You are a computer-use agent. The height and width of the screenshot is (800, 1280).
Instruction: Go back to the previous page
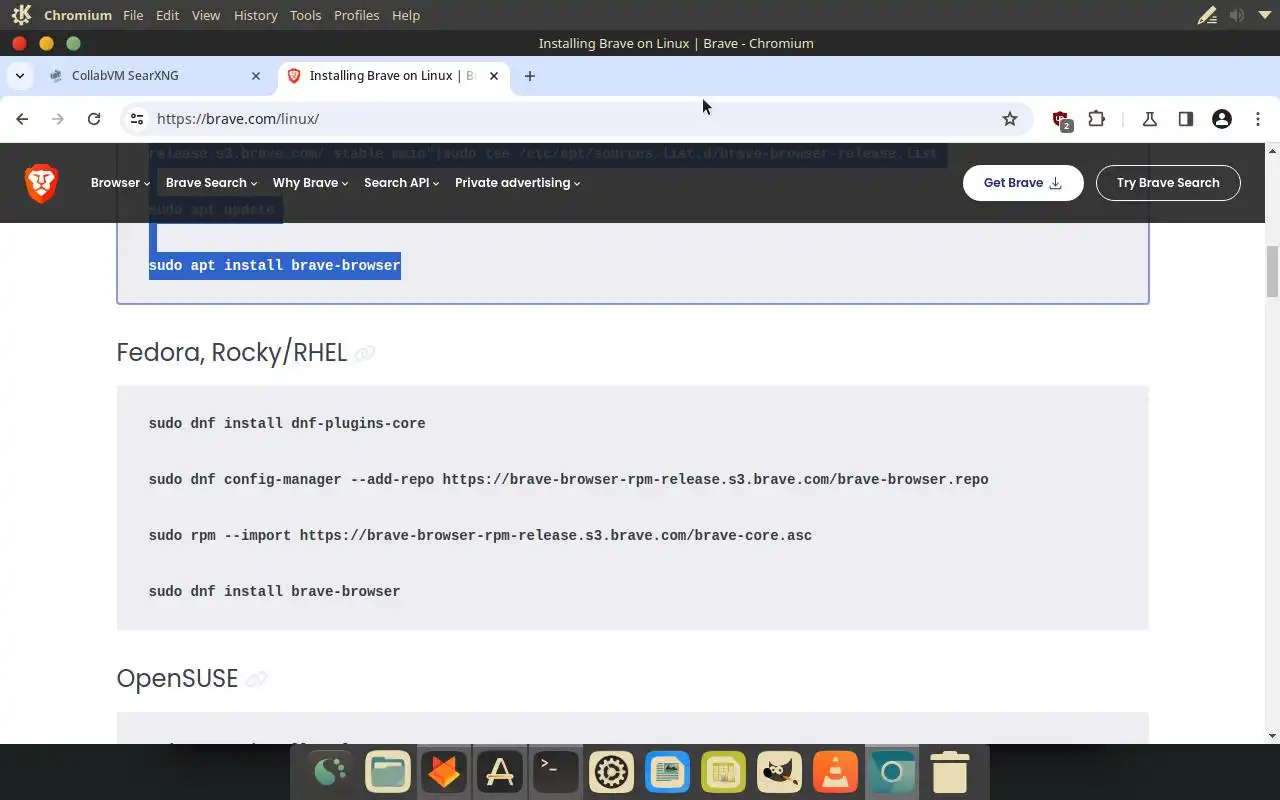click(x=22, y=119)
